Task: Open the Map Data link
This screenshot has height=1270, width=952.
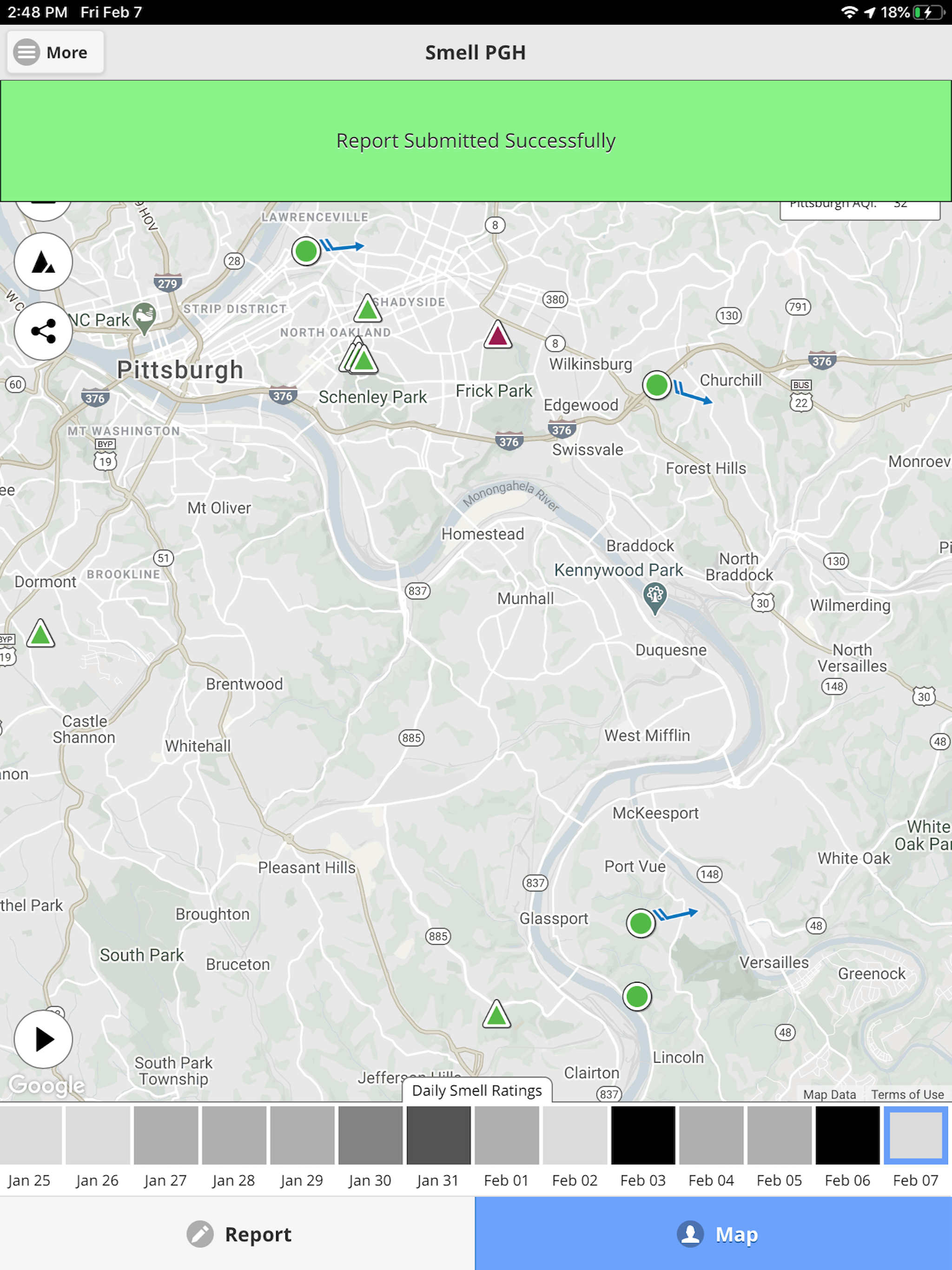Action: (829, 1094)
